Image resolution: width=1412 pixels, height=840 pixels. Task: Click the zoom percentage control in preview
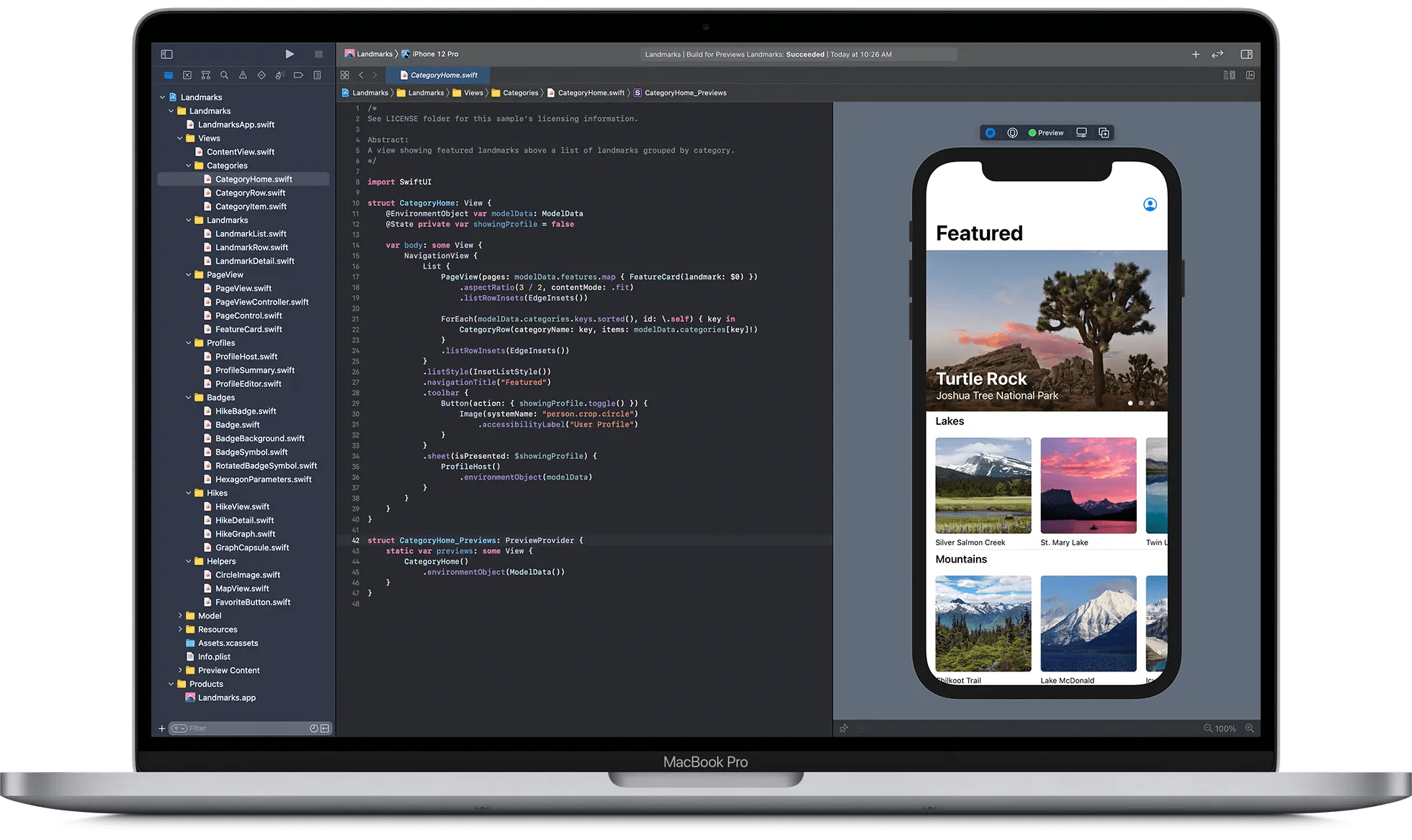[1225, 729]
